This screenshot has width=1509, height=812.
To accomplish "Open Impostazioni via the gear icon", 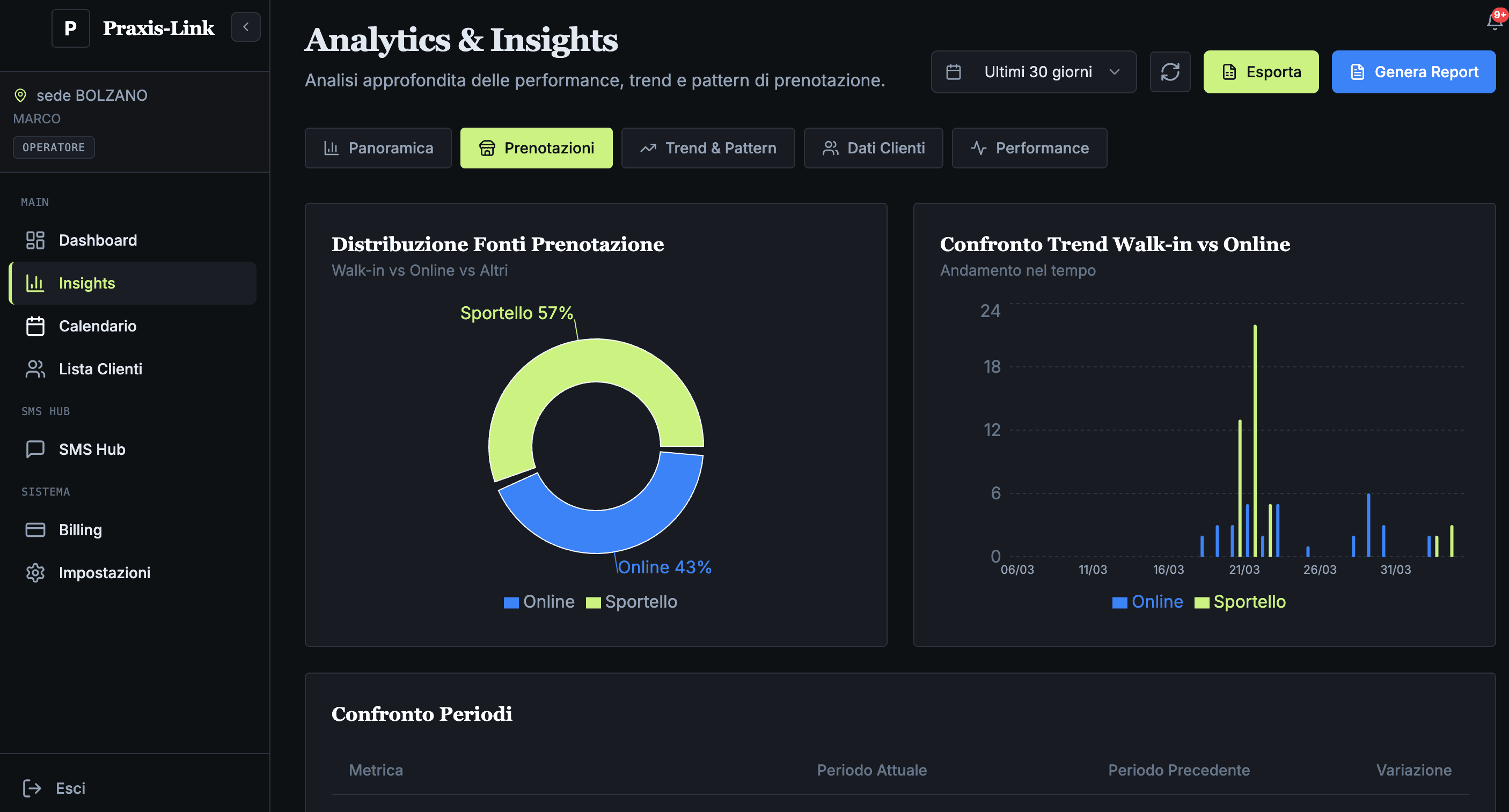I will (x=35, y=573).
